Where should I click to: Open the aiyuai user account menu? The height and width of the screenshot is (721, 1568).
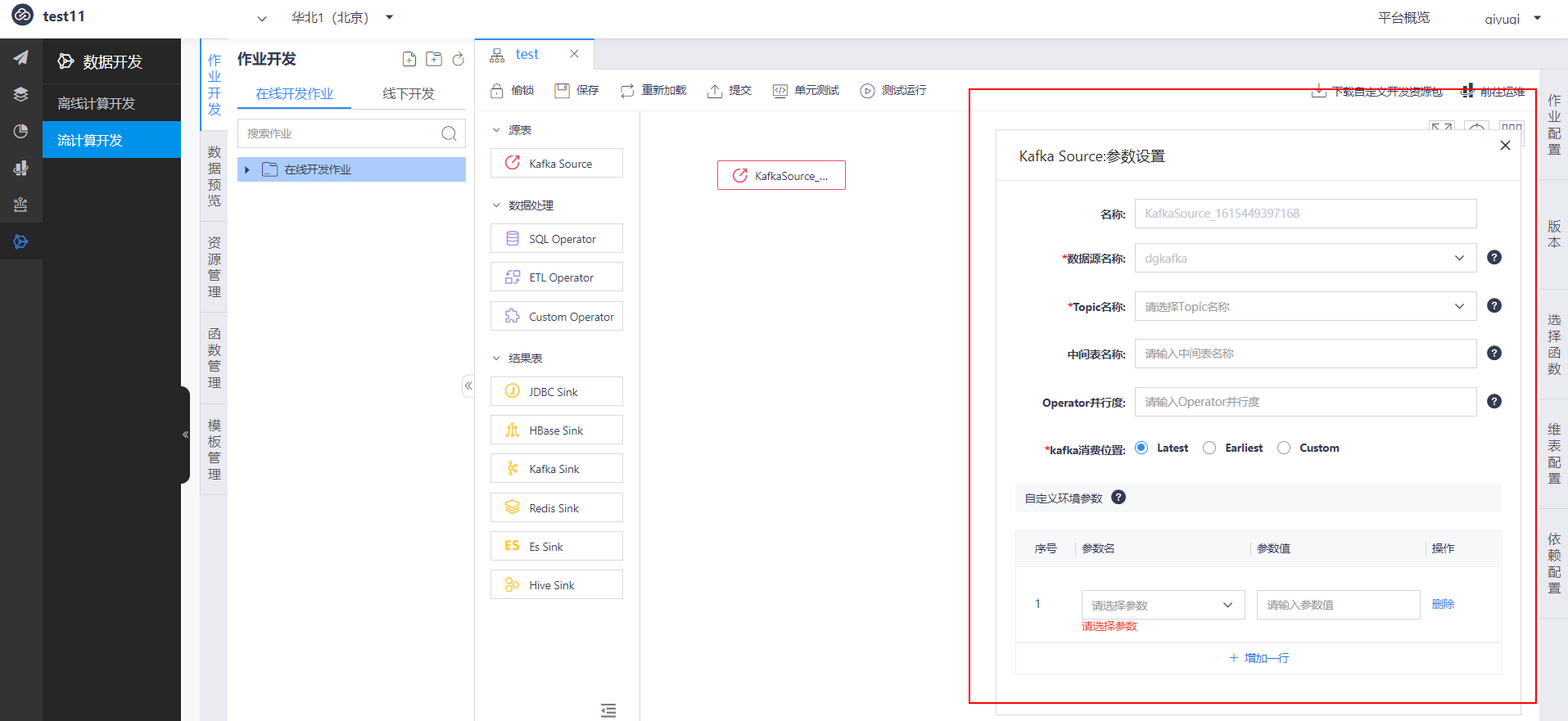click(x=1513, y=18)
